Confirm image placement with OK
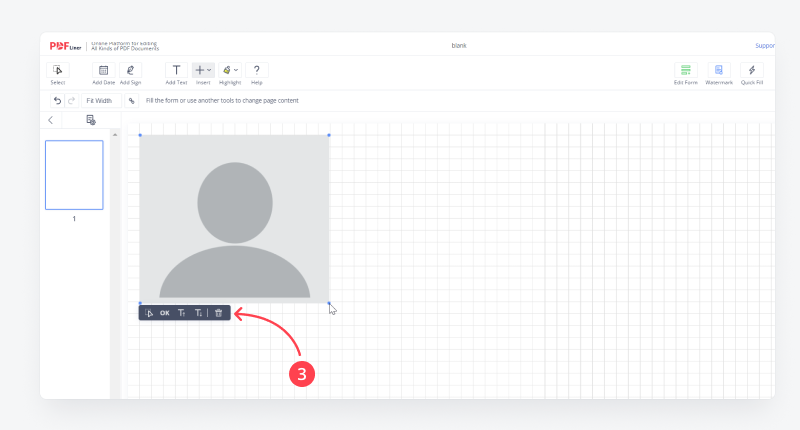Image resolution: width=800 pixels, height=430 pixels. point(165,313)
